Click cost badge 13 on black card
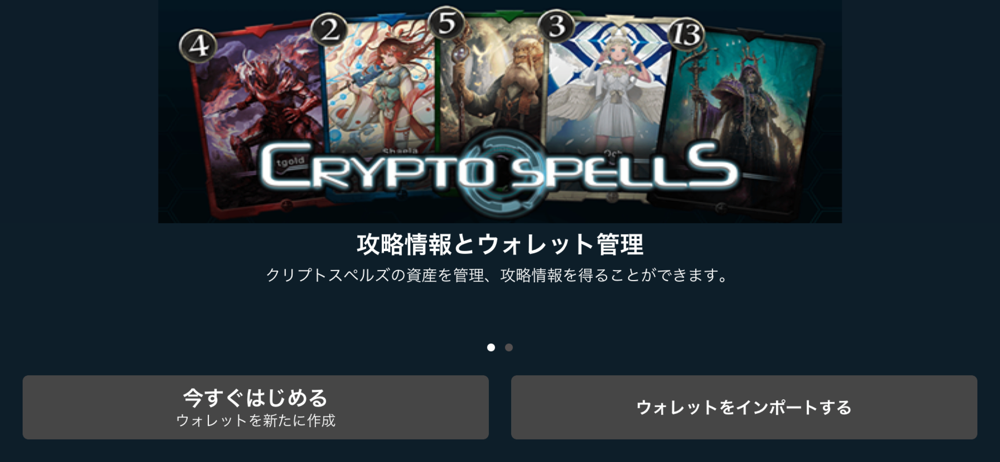Viewport: 1000px width, 462px height. pyautogui.click(x=687, y=34)
